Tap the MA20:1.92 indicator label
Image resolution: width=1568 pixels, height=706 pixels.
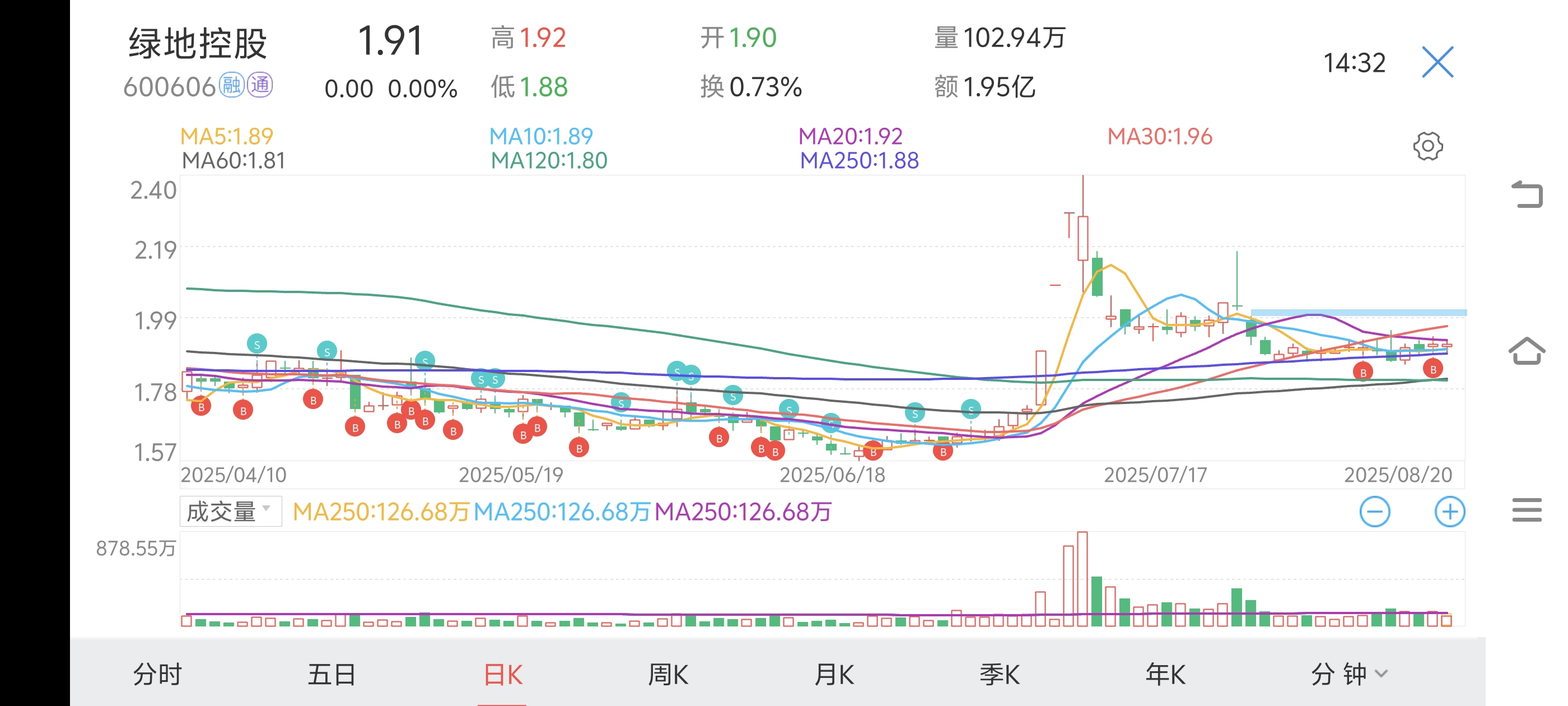click(850, 136)
